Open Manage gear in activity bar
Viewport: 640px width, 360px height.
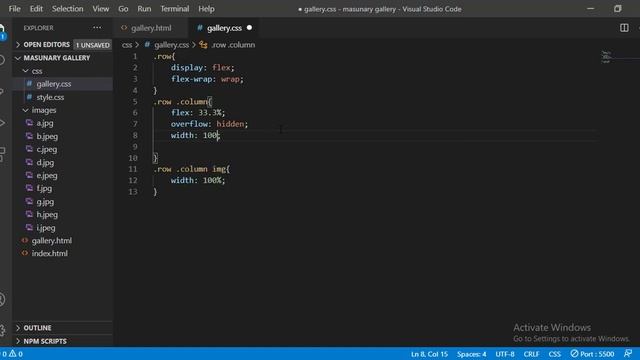[2, 330]
